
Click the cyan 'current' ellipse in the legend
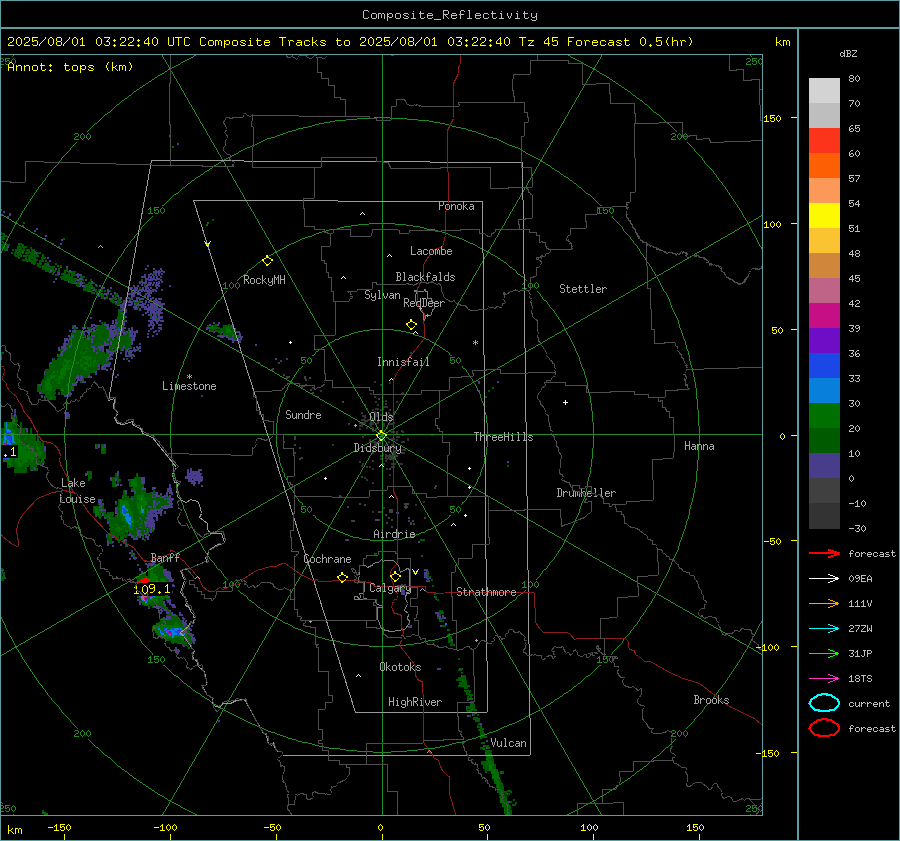(824, 703)
